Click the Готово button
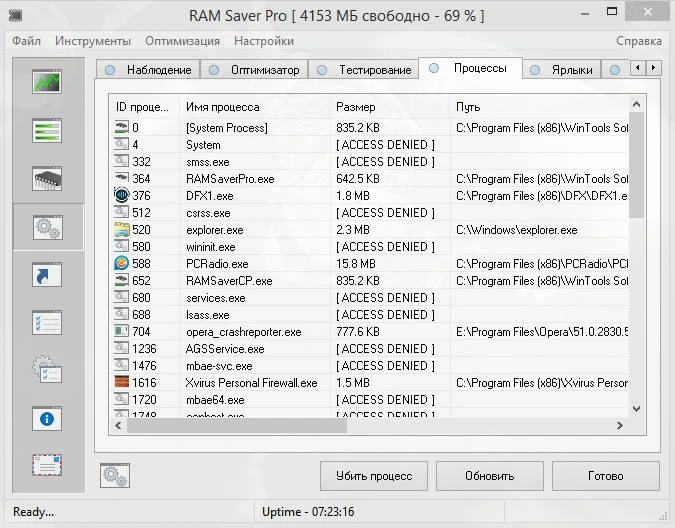 click(x=606, y=476)
